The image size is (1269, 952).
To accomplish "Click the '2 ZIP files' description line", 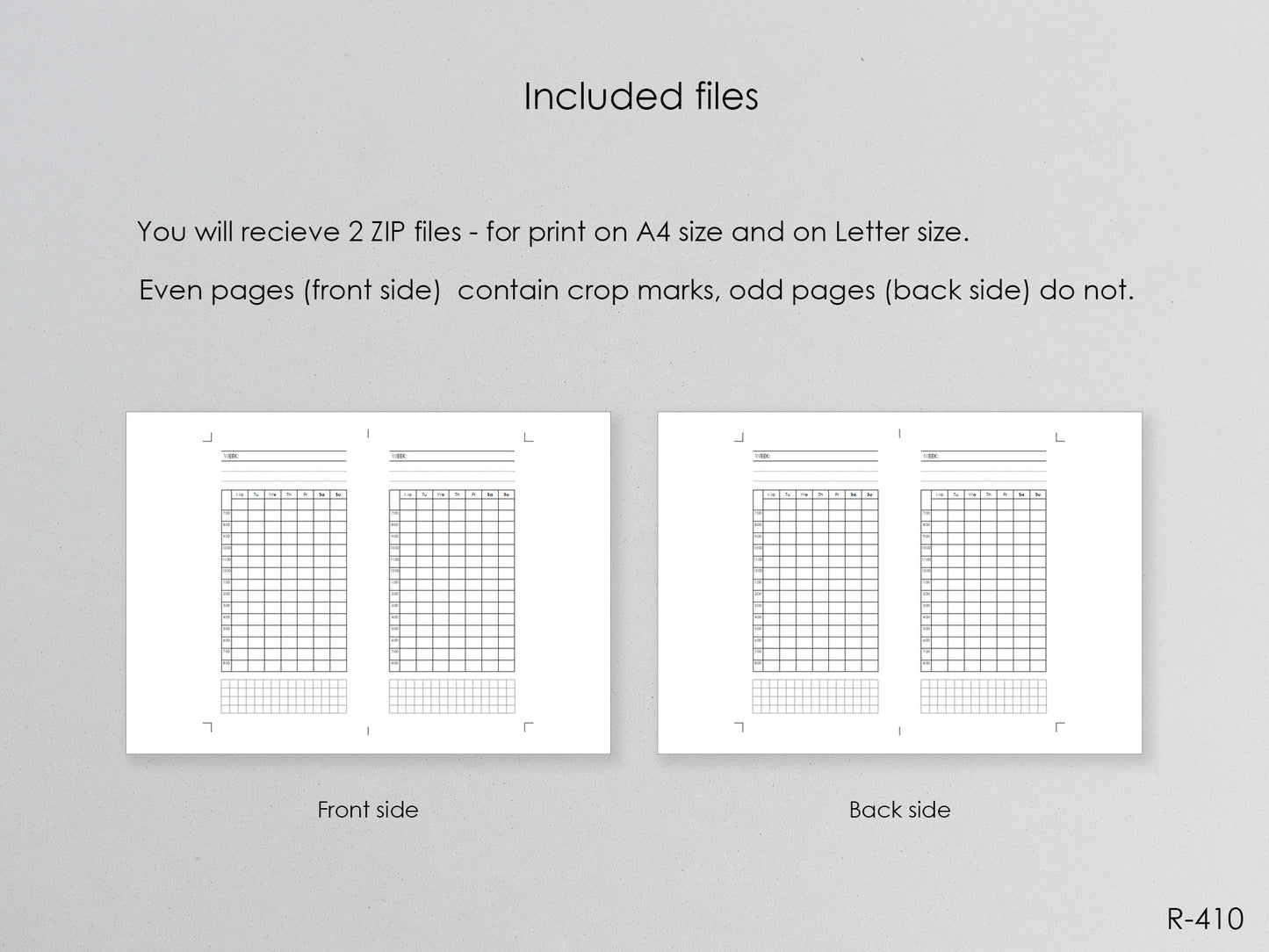I will click(x=553, y=232).
